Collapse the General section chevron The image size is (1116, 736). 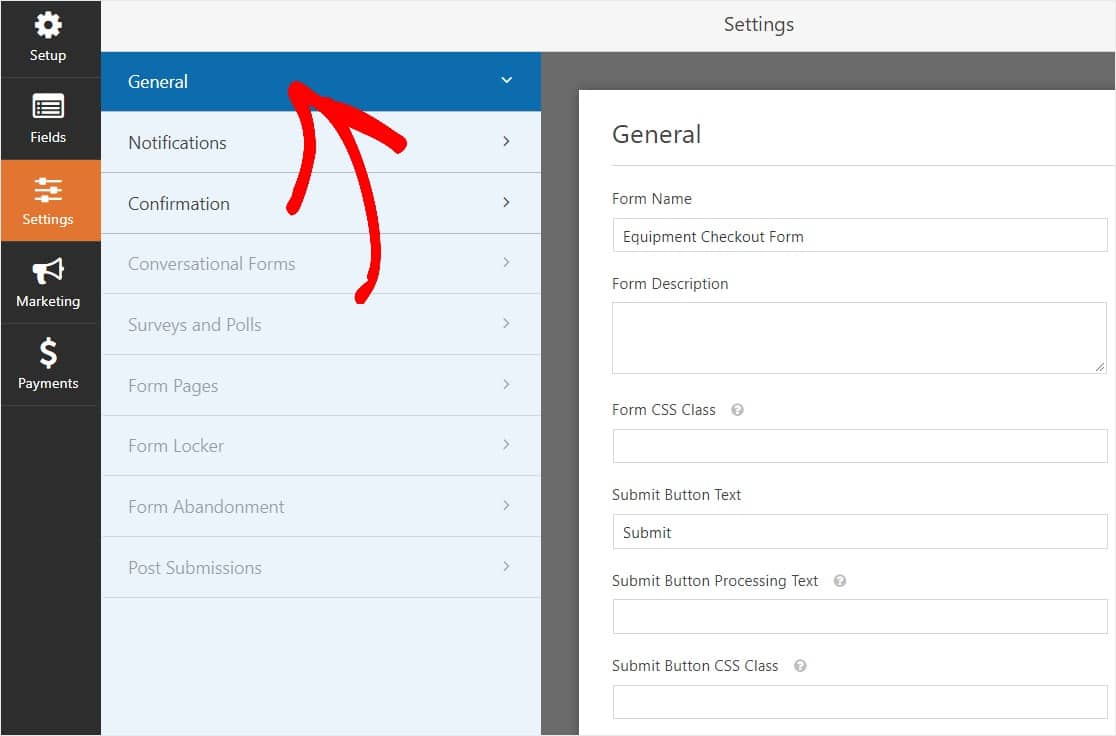click(507, 80)
